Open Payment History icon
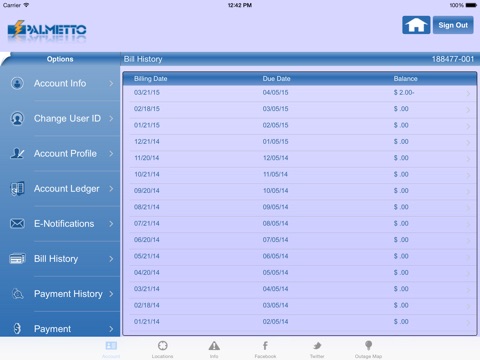This screenshot has width=480, height=360. (17, 294)
